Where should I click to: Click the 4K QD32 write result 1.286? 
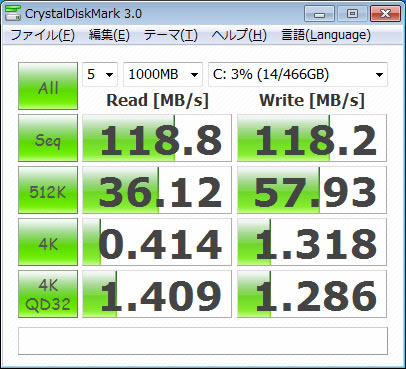312,294
